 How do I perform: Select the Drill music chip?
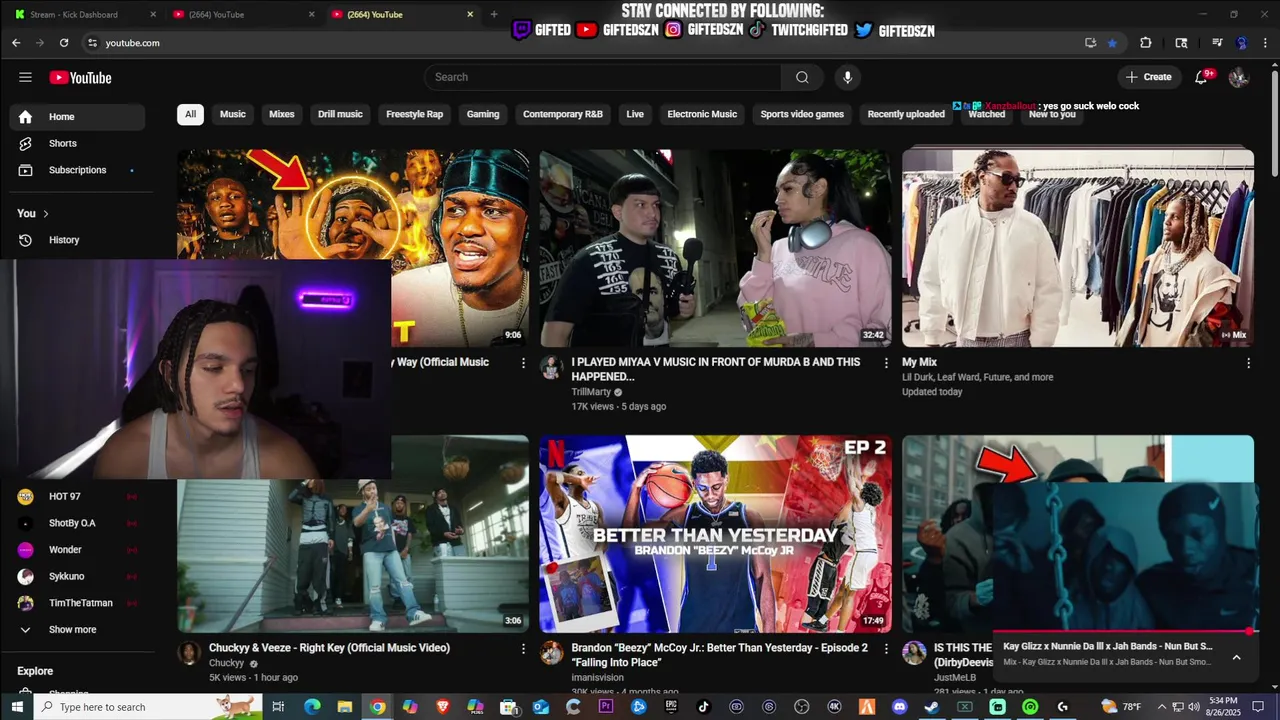(x=340, y=114)
